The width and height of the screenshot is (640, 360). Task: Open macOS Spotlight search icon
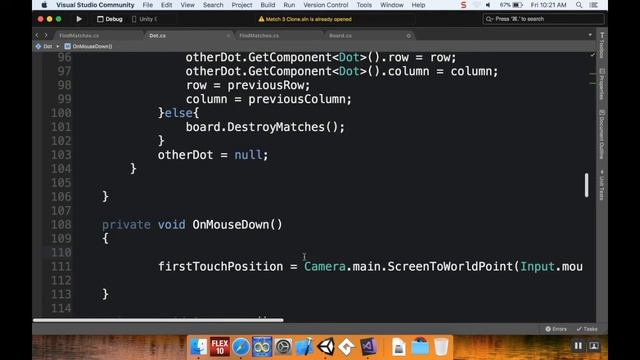(x=579, y=5)
